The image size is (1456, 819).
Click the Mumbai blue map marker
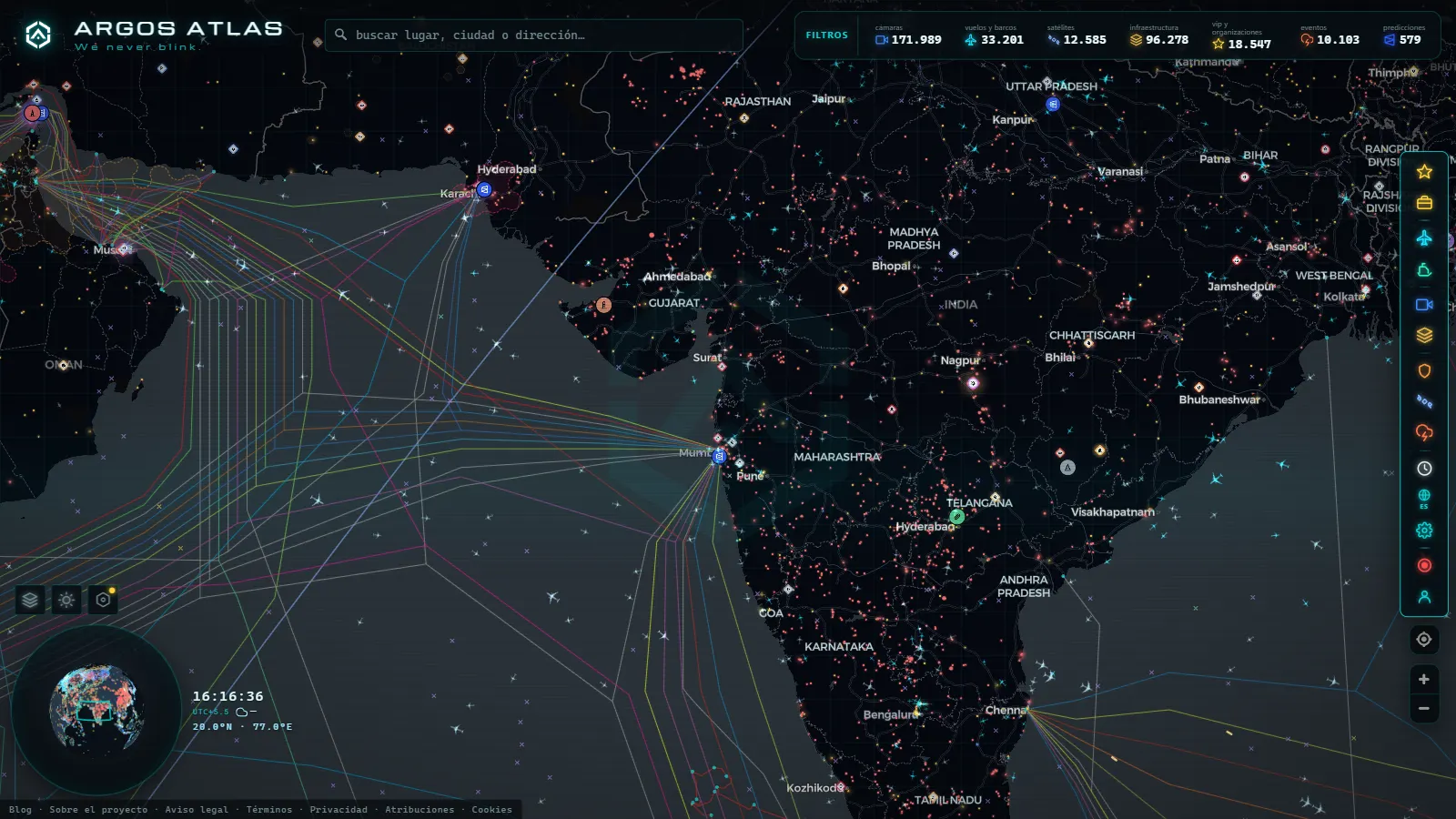pyautogui.click(x=719, y=456)
